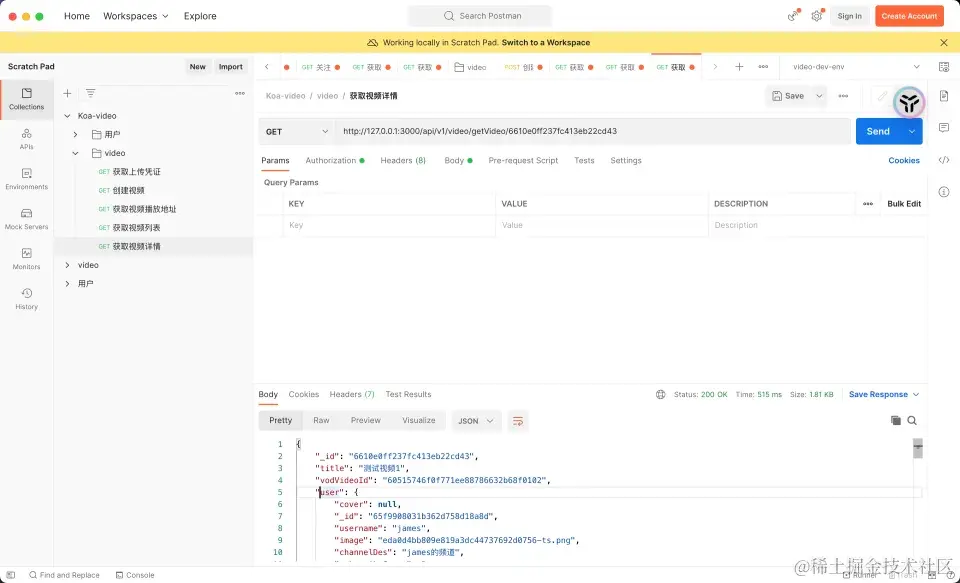Click the Sign In button
The image size is (960, 583).
[849, 16]
